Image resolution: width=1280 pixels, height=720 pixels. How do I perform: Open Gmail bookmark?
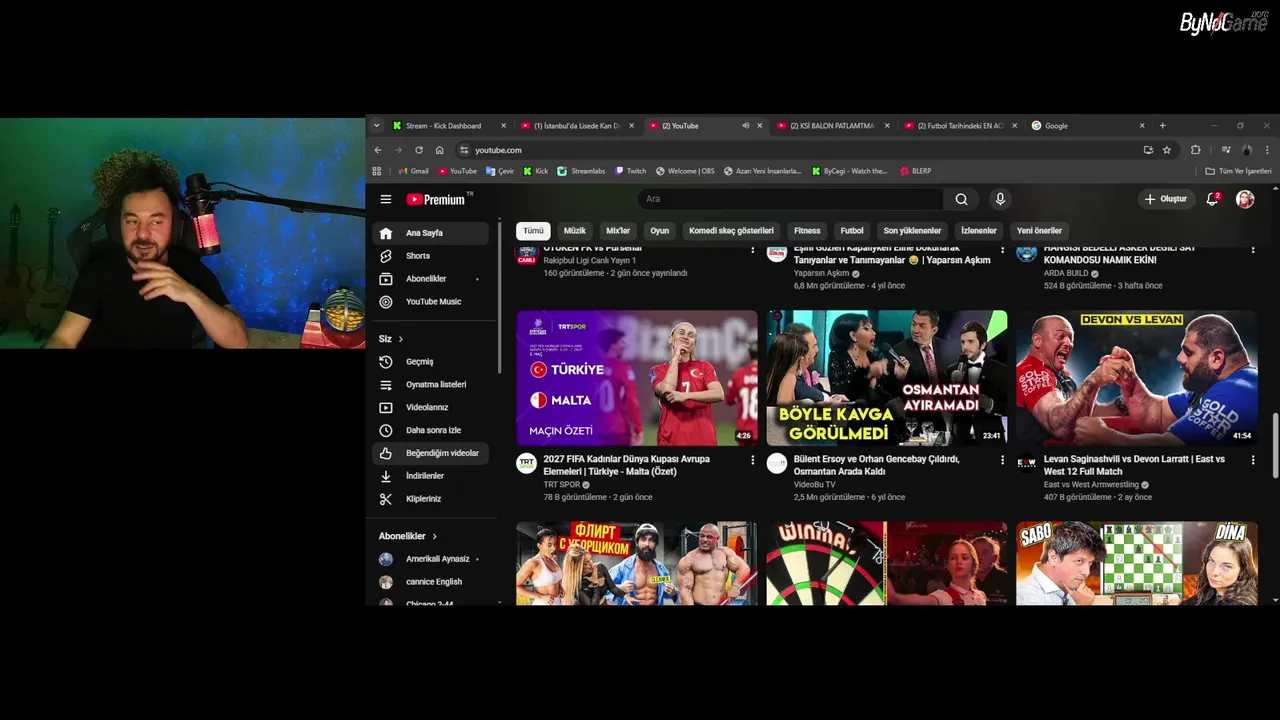click(x=413, y=171)
